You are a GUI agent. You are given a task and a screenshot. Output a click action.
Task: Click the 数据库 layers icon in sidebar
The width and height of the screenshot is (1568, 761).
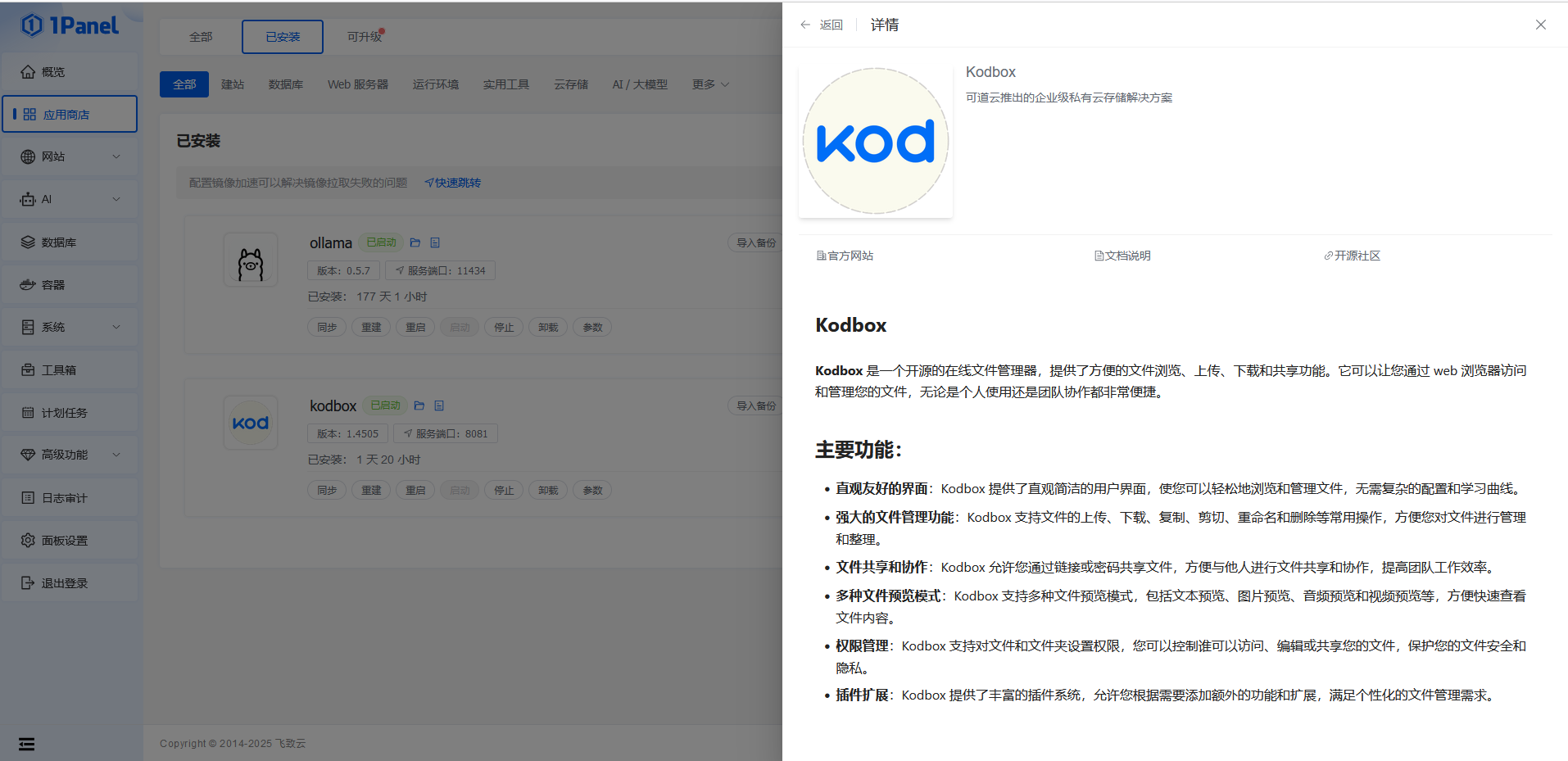click(28, 242)
